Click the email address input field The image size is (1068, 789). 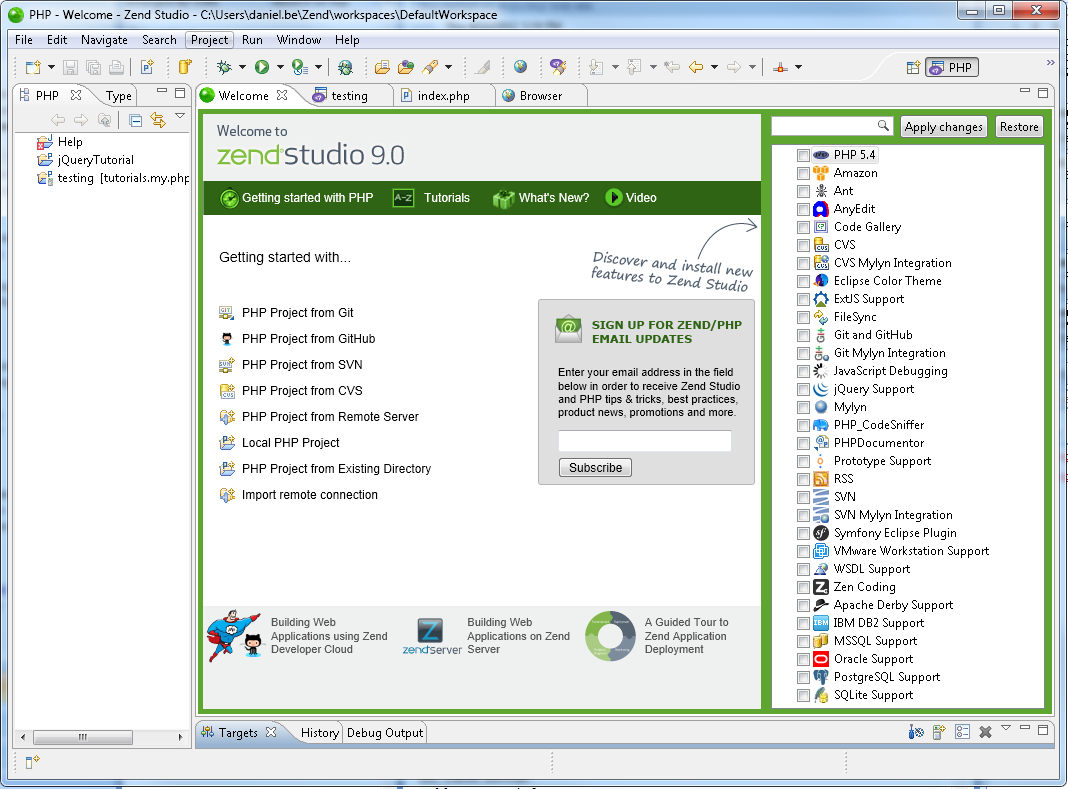(644, 441)
